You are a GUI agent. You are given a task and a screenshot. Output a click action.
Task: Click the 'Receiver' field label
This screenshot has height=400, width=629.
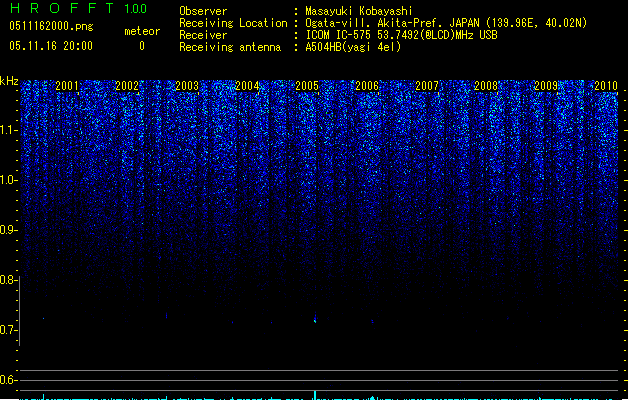[x=203, y=35]
